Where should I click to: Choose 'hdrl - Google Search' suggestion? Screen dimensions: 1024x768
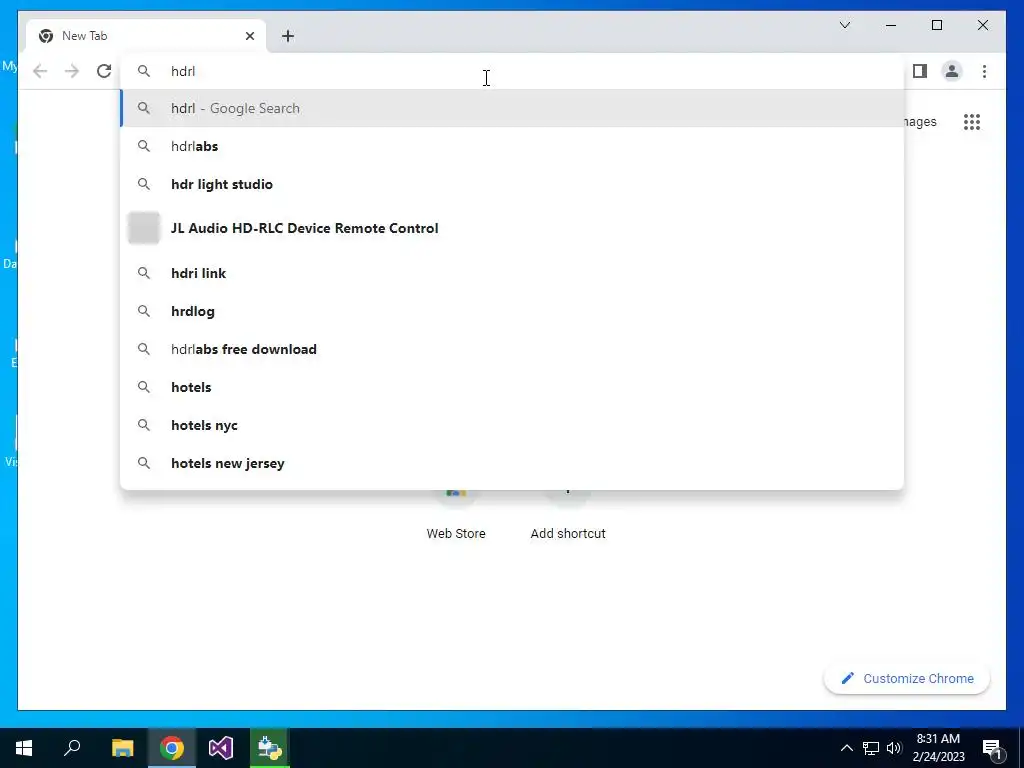click(513, 108)
